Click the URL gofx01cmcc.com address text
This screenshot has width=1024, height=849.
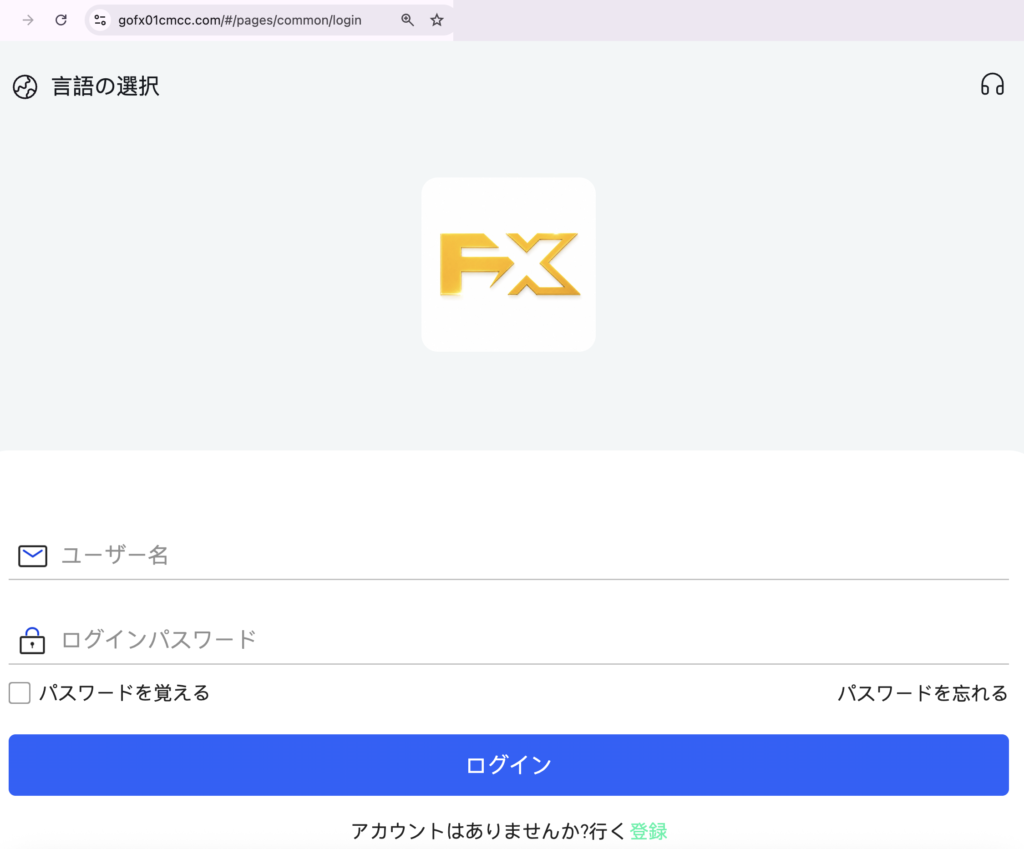coord(240,20)
